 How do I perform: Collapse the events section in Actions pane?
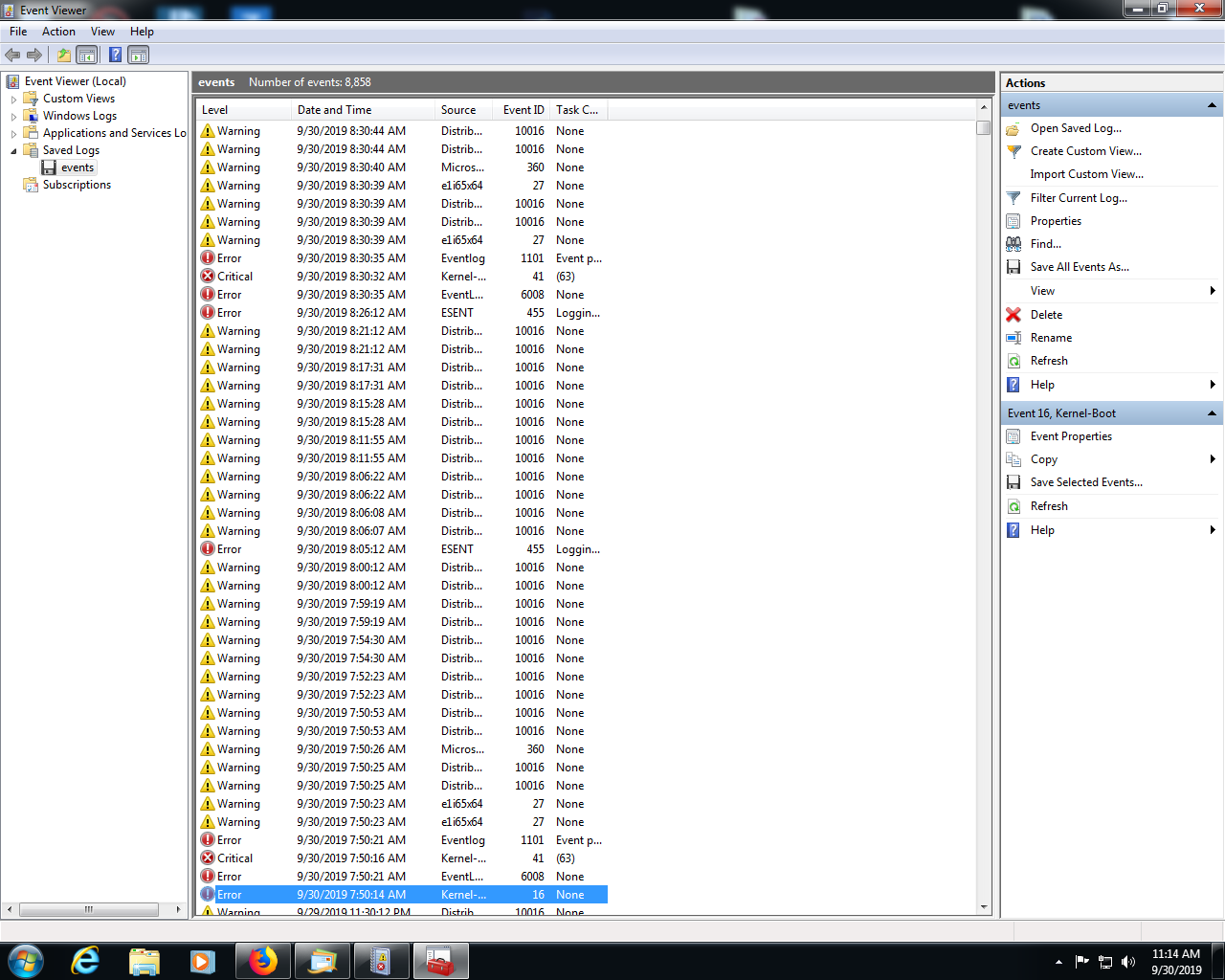(1212, 105)
